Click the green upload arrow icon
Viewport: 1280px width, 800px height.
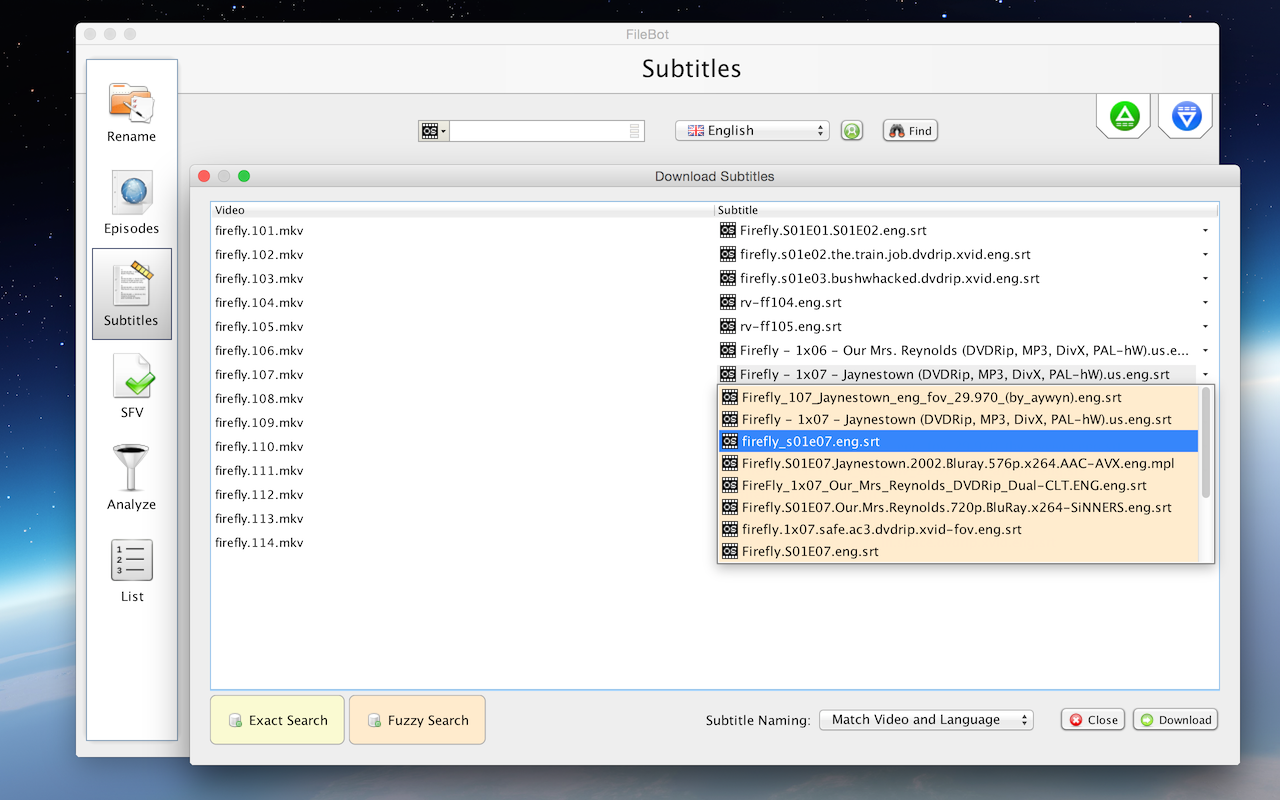[1125, 116]
